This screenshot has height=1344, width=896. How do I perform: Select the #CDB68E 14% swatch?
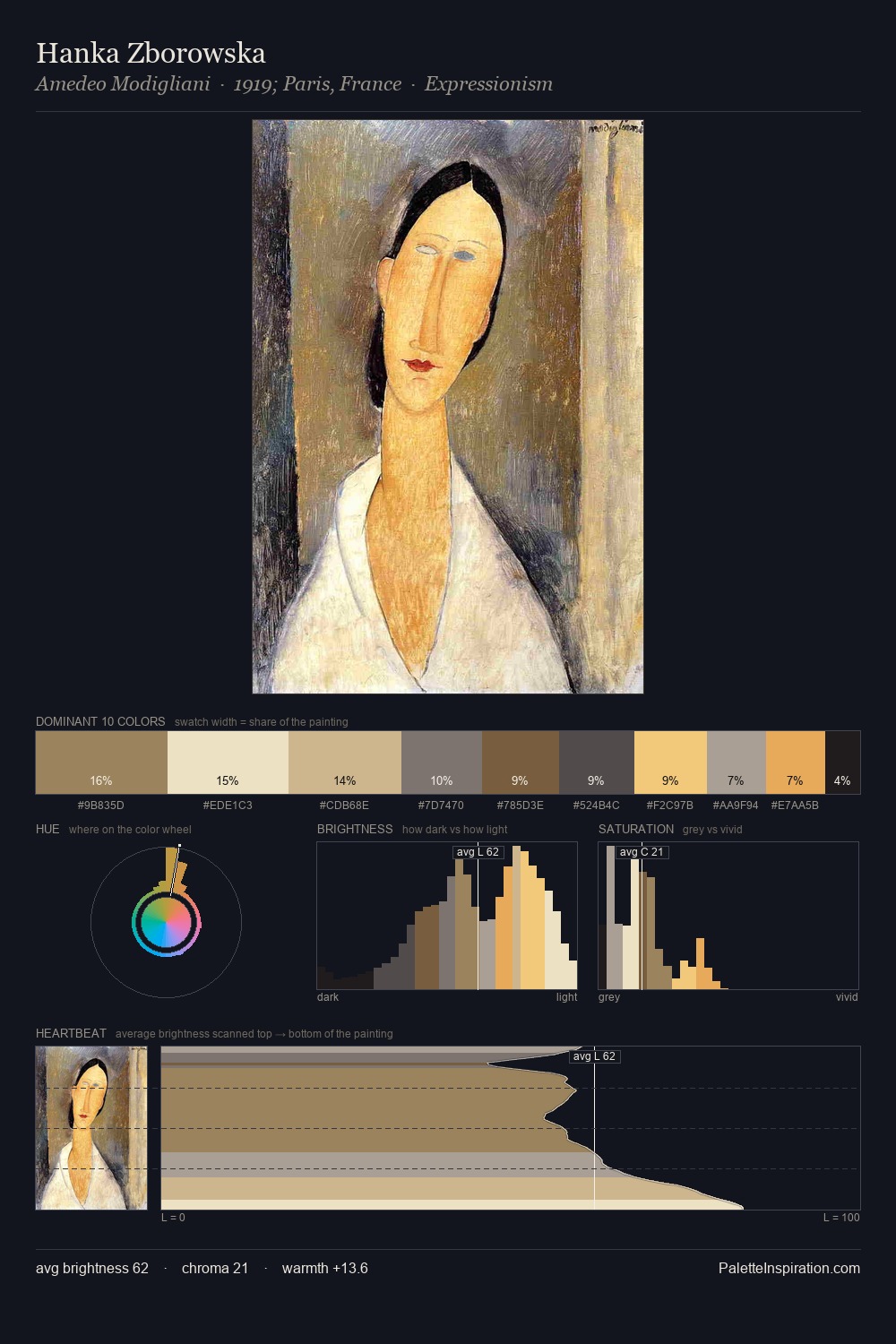tap(345, 762)
